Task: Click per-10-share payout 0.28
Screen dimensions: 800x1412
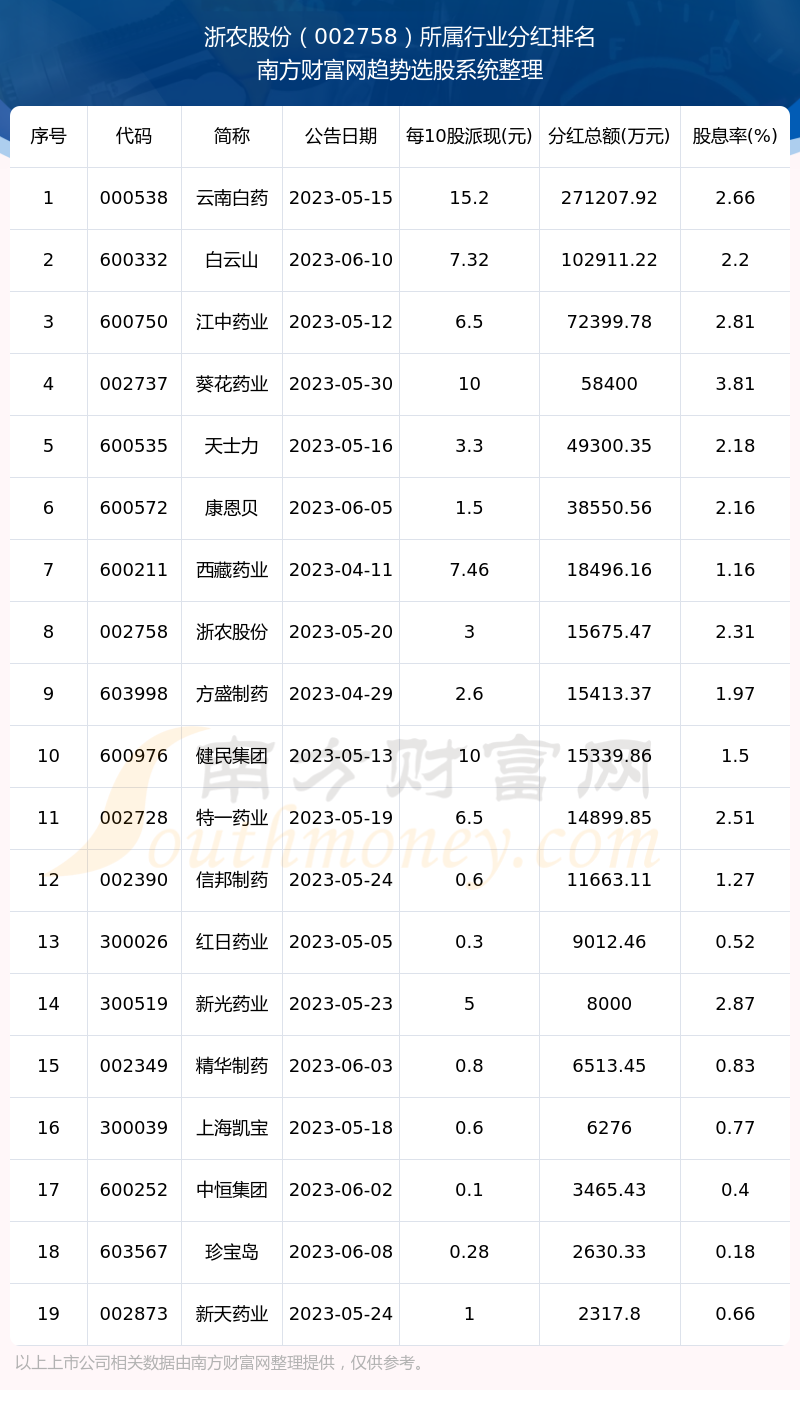Action: coord(469,1252)
